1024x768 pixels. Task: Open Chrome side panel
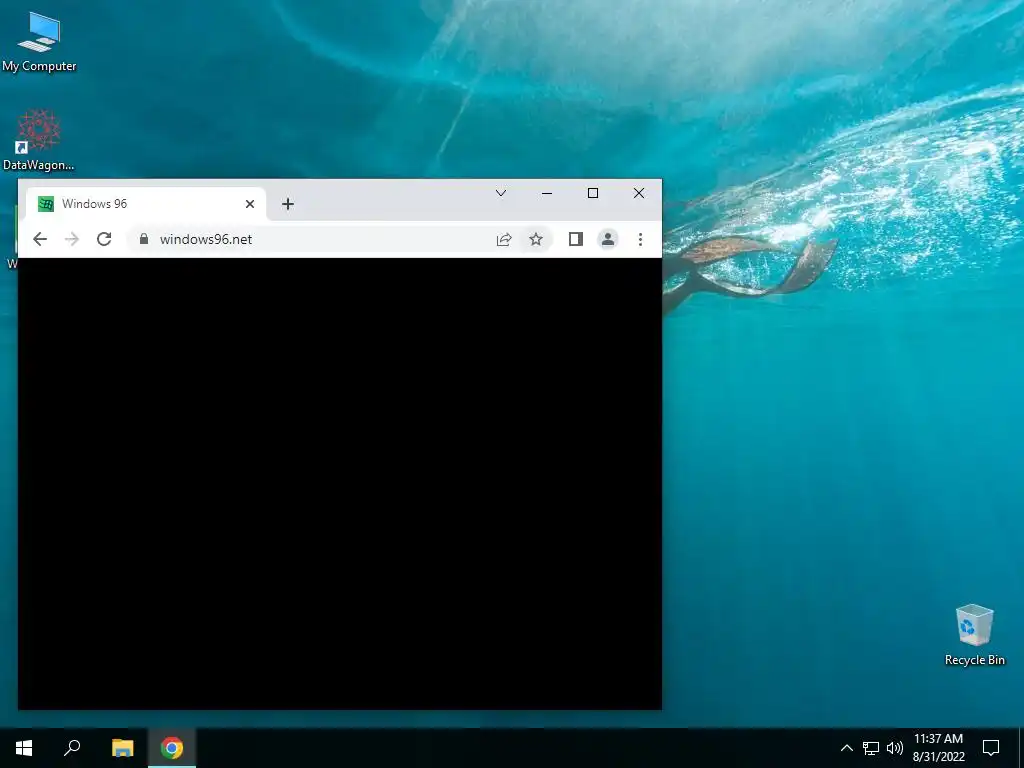(575, 239)
